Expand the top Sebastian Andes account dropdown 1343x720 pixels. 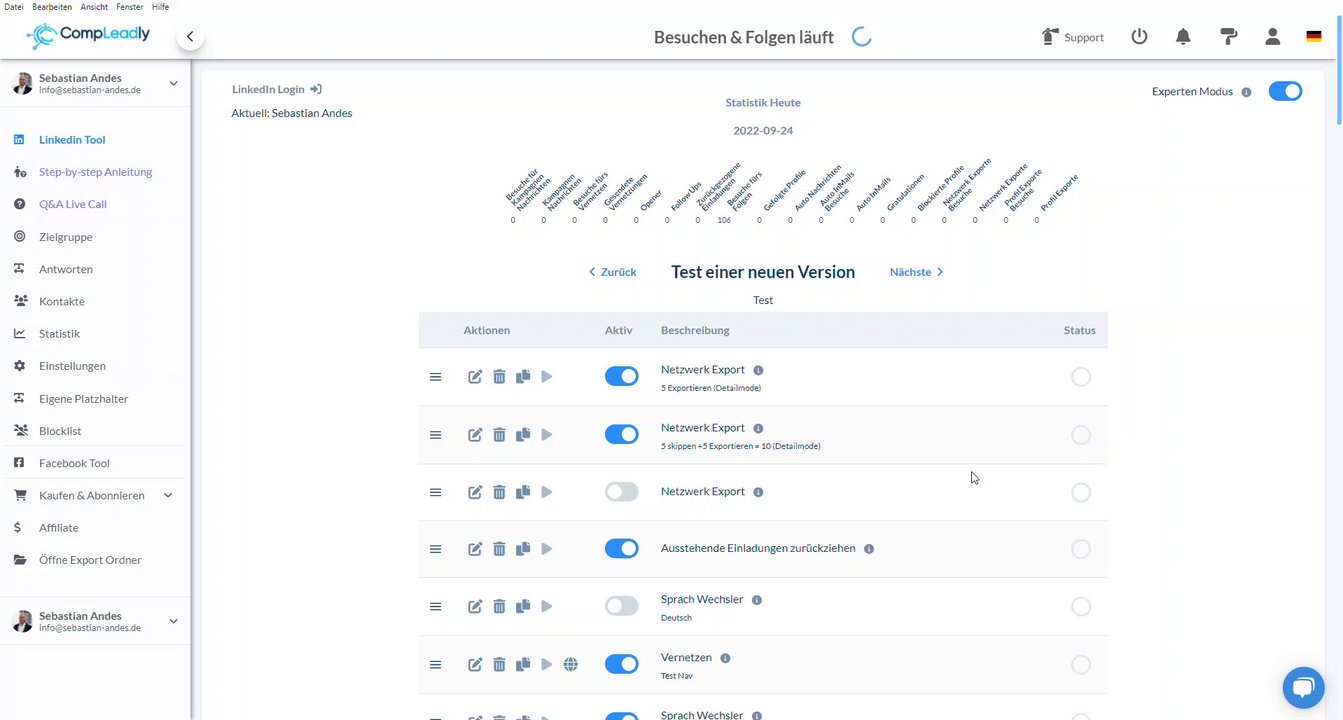[x=173, y=84]
